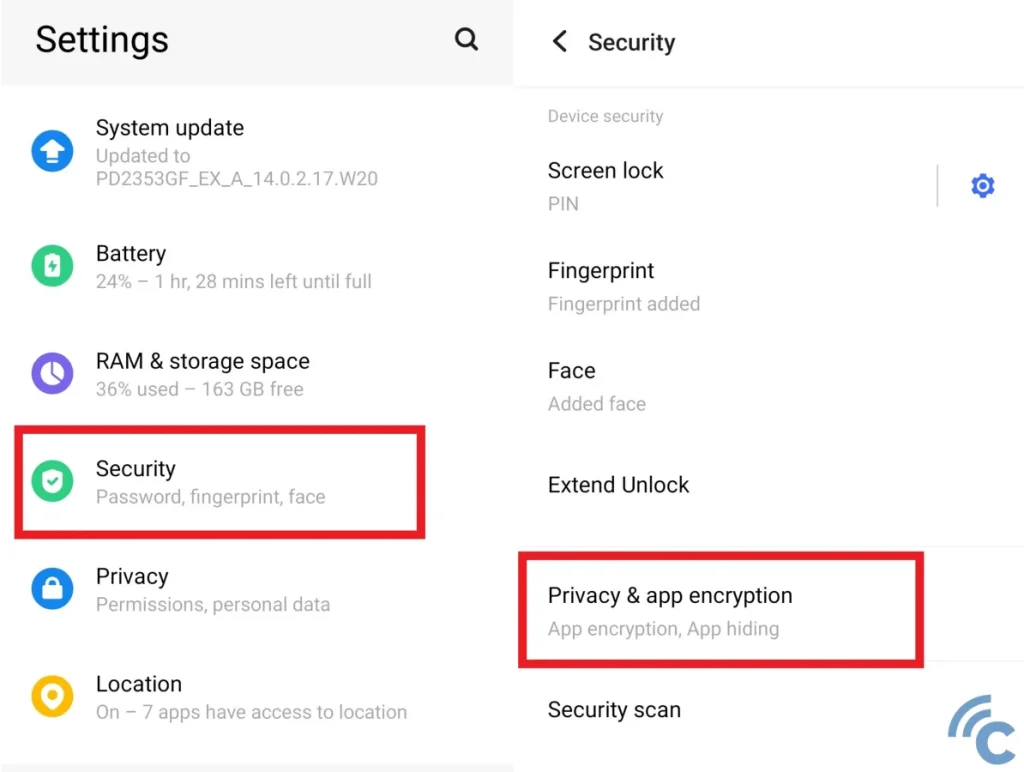Open the Privacy permissions entry
1024x772 pixels.
point(212,589)
